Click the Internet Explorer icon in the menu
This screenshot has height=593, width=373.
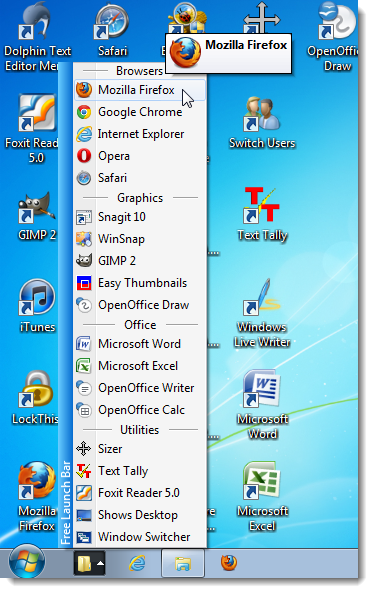pos(84,134)
